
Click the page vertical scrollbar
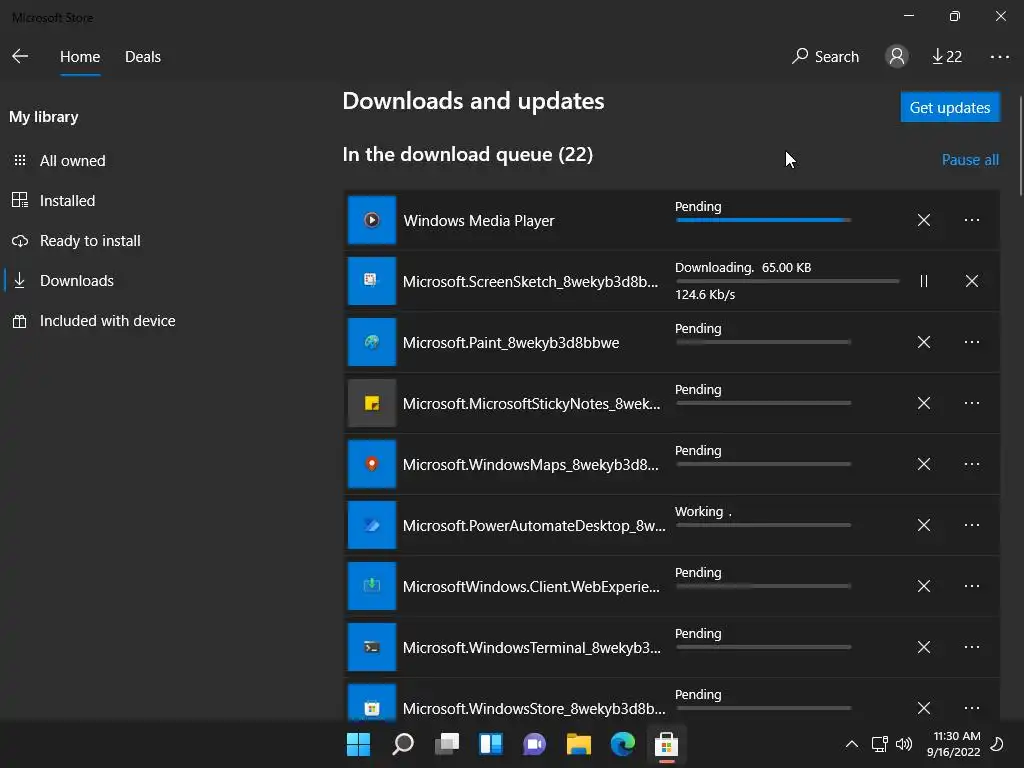1020,144
